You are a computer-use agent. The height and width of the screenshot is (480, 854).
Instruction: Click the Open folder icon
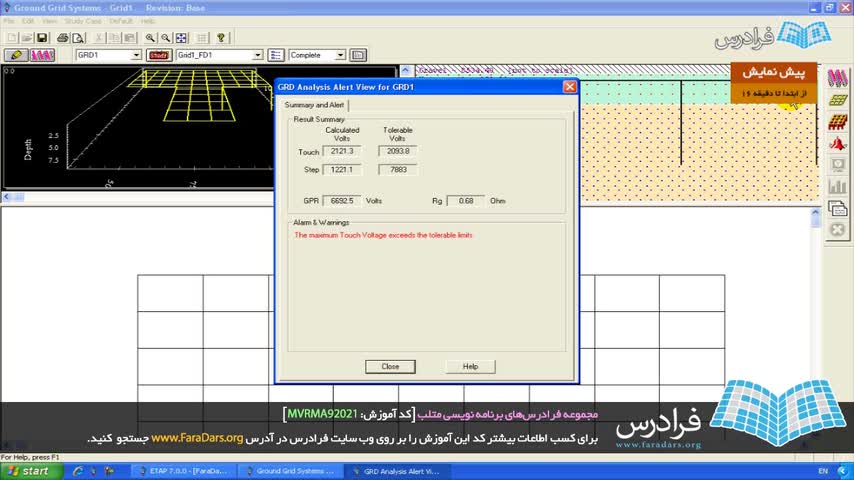point(27,38)
